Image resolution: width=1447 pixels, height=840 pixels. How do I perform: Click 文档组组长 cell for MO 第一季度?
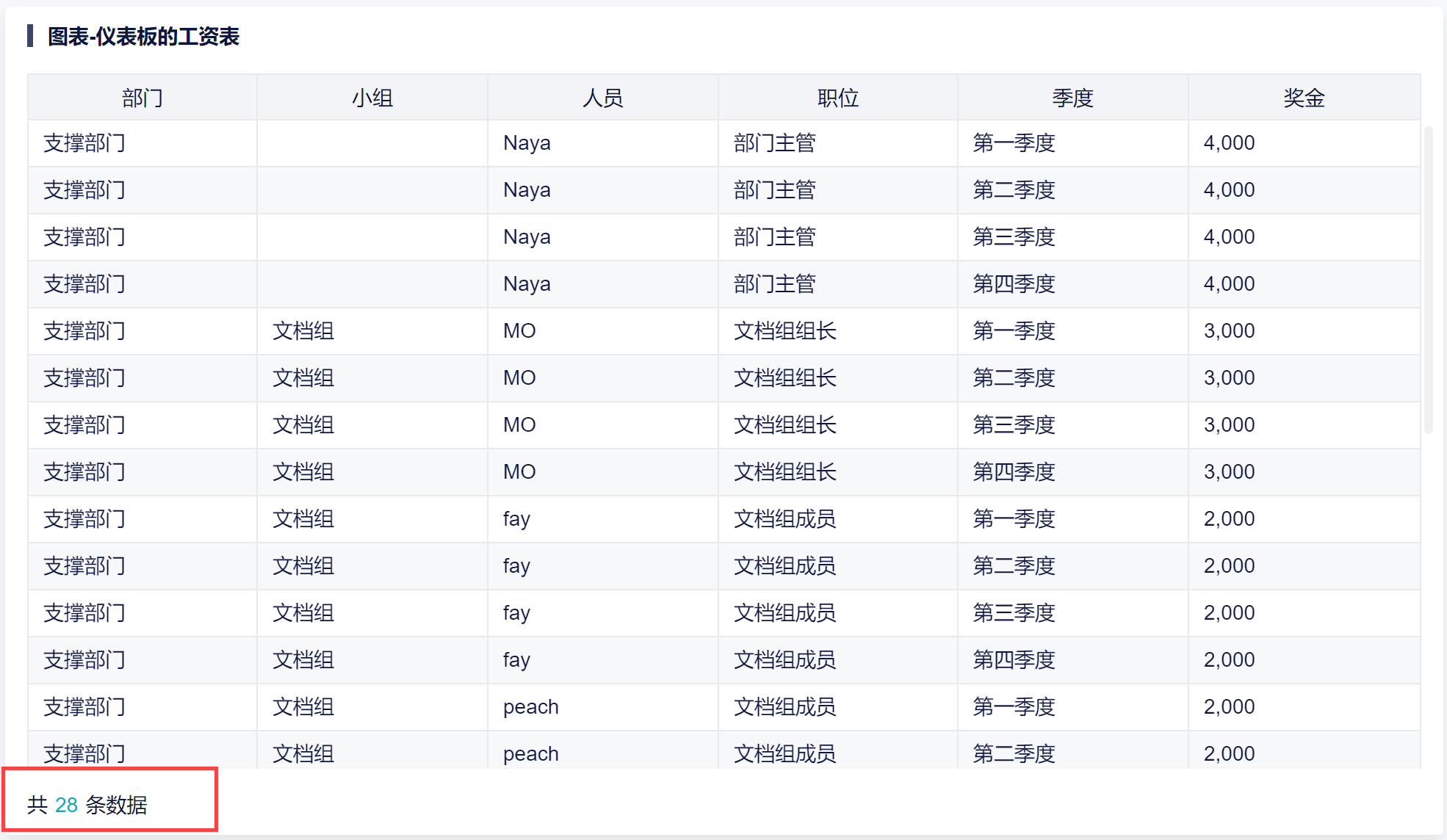[784, 331]
